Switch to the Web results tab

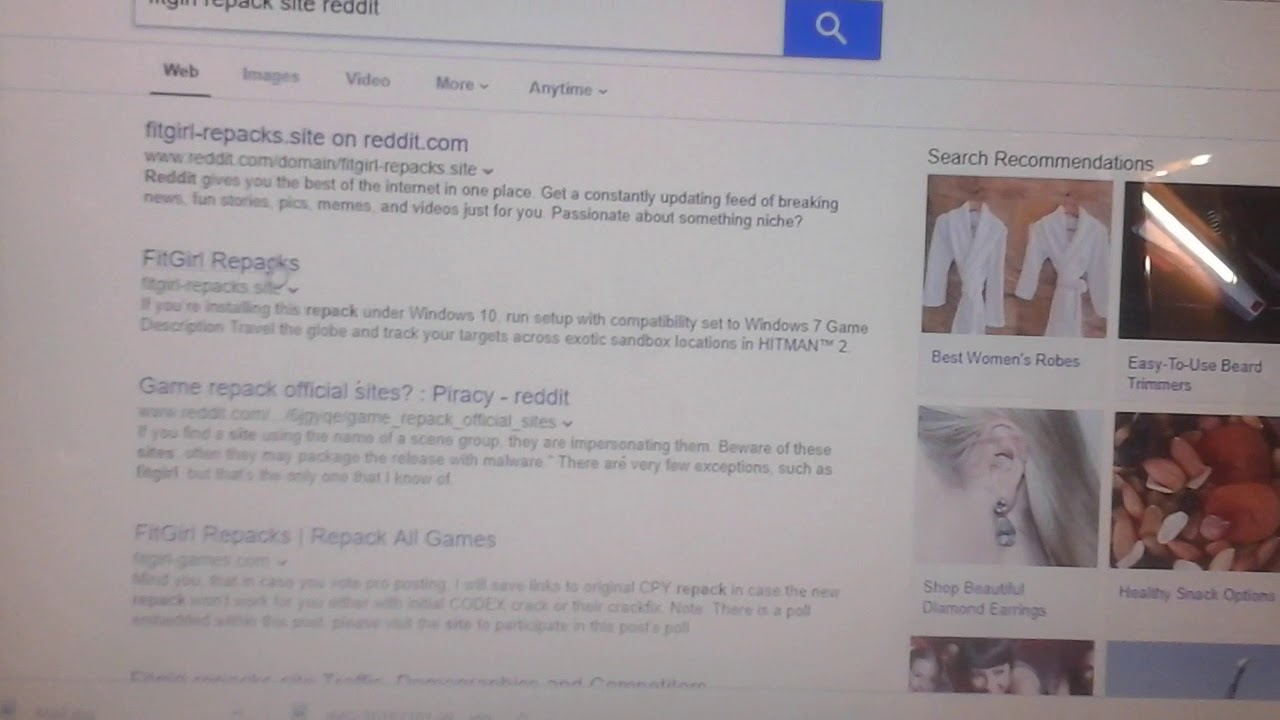click(181, 72)
